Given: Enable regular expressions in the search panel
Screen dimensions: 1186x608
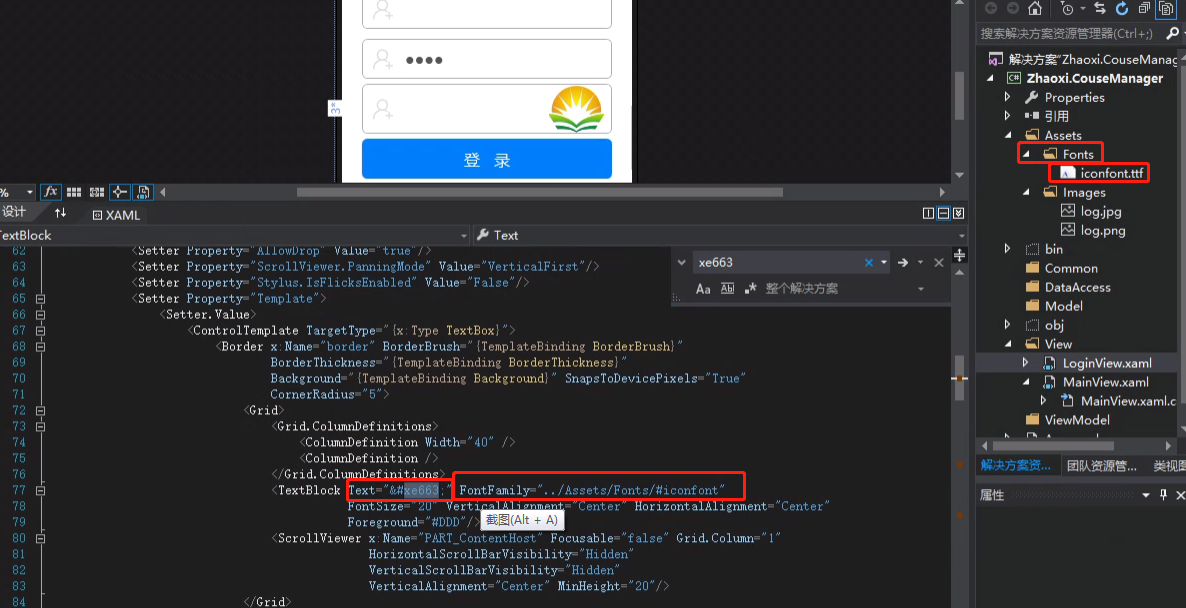Looking at the screenshot, I should coord(750,288).
